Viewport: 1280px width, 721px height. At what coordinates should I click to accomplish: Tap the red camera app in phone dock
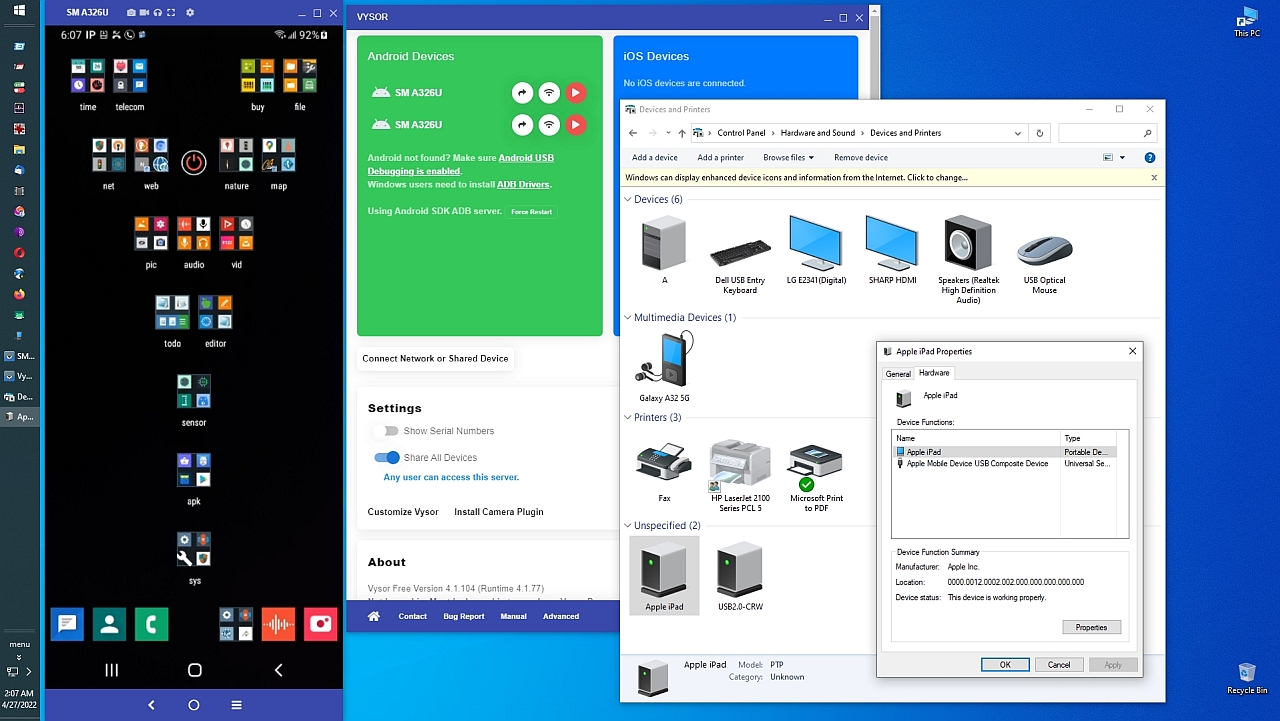tap(320, 624)
